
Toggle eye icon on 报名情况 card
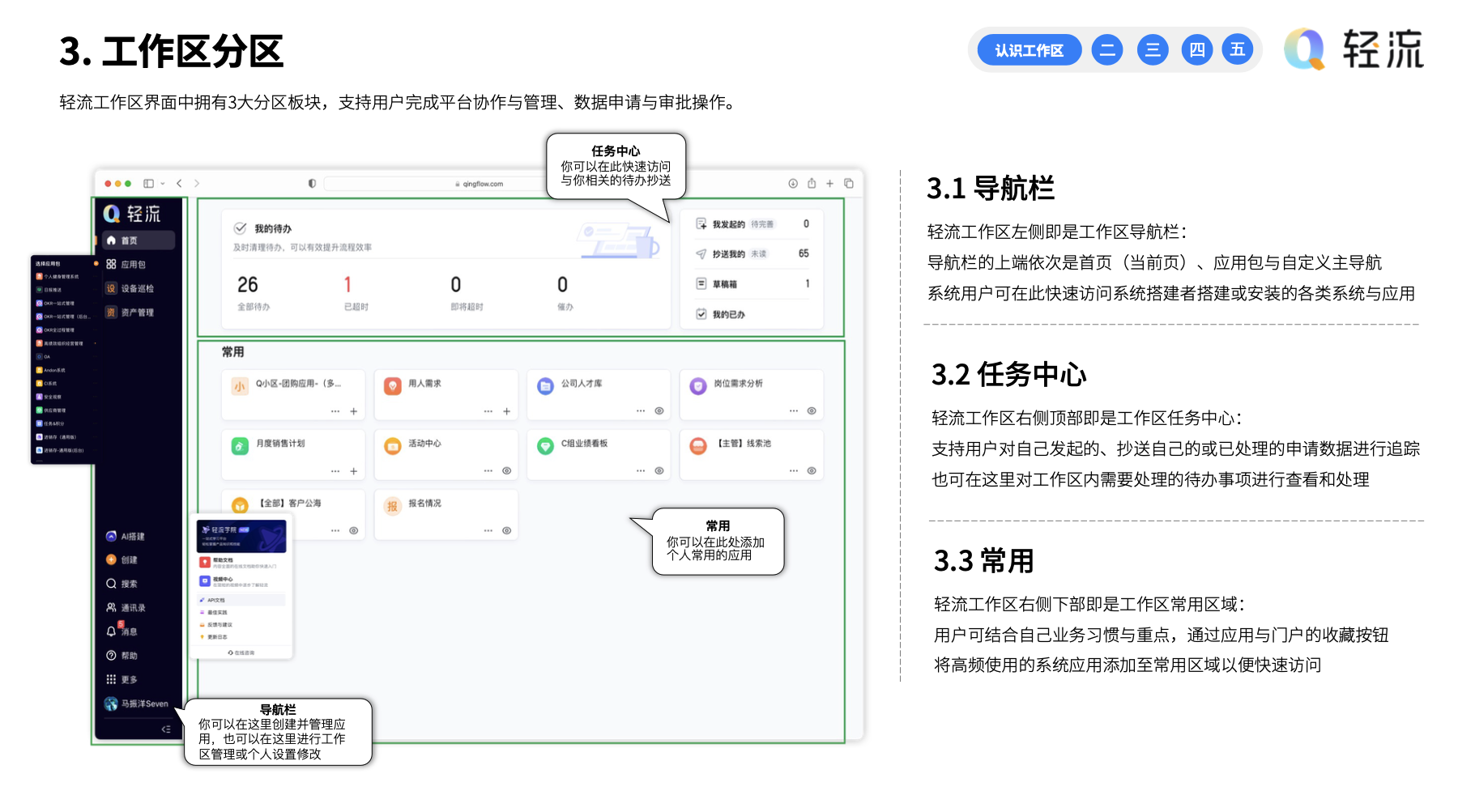(507, 531)
